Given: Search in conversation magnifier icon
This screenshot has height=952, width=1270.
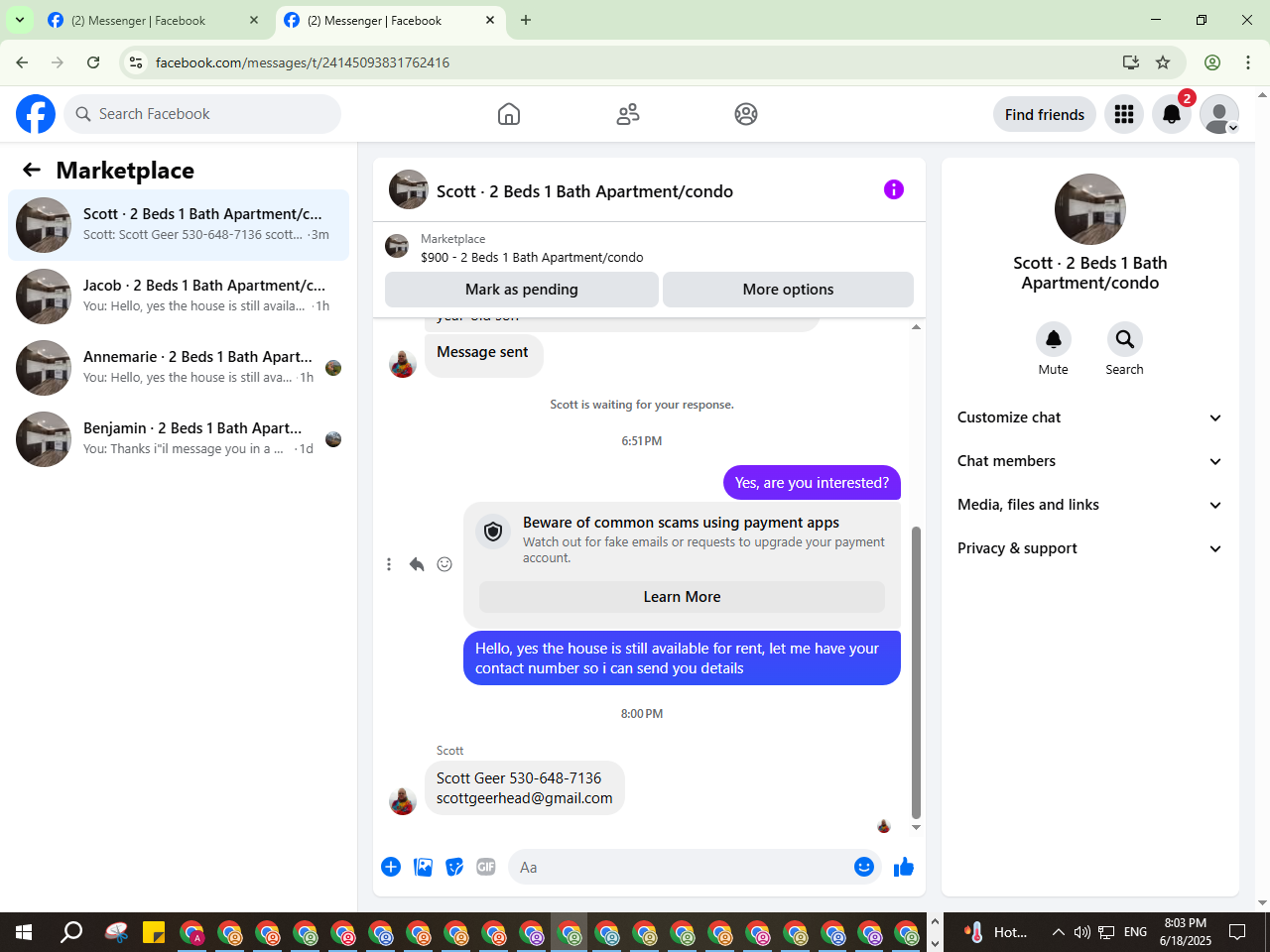Looking at the screenshot, I should [x=1125, y=339].
